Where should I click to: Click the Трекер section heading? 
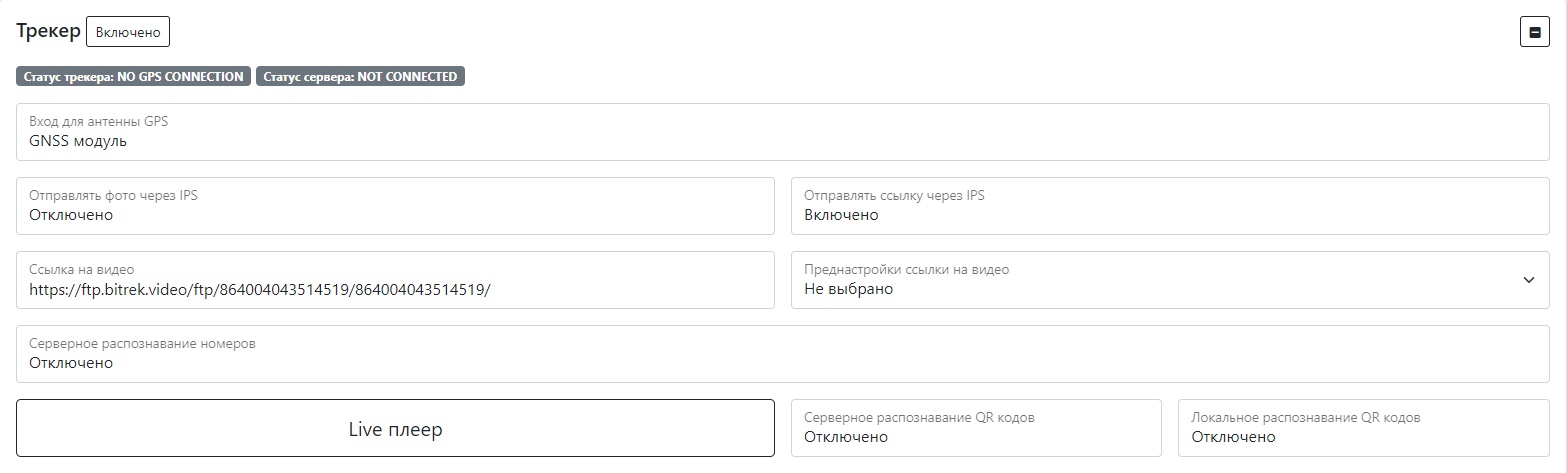pyautogui.click(x=48, y=31)
